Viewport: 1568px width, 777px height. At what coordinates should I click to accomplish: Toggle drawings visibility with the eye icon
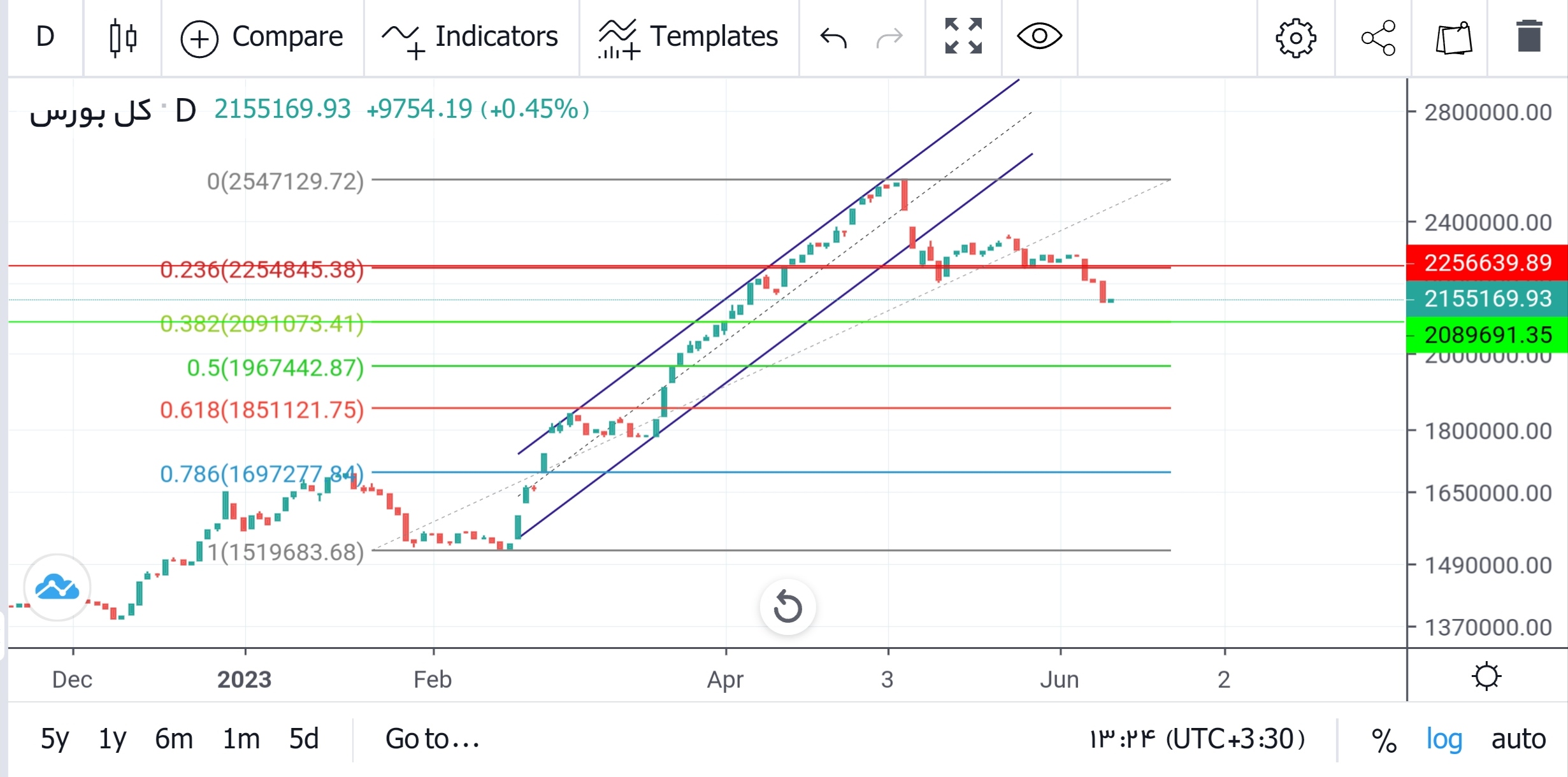(1039, 36)
